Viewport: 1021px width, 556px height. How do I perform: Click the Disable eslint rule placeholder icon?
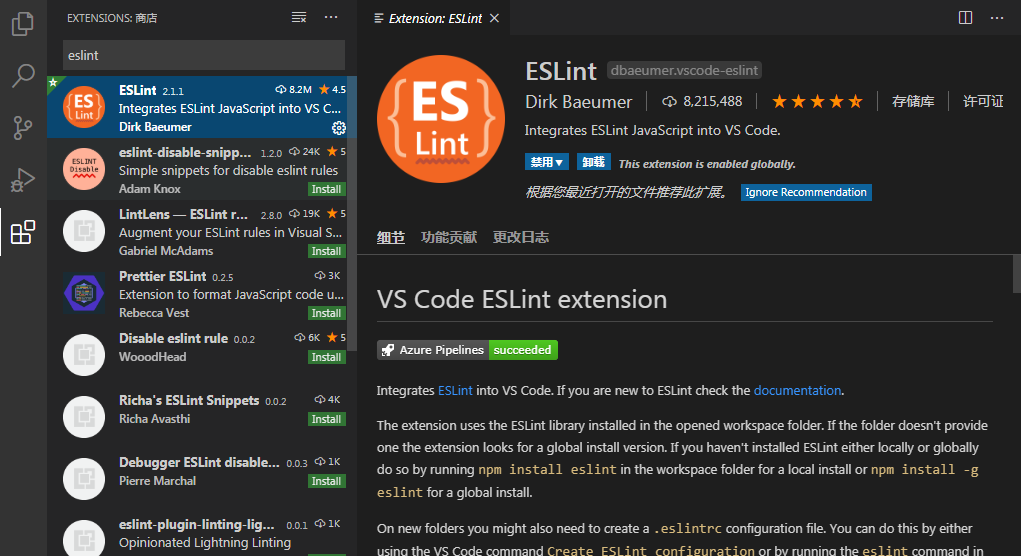pos(84,355)
